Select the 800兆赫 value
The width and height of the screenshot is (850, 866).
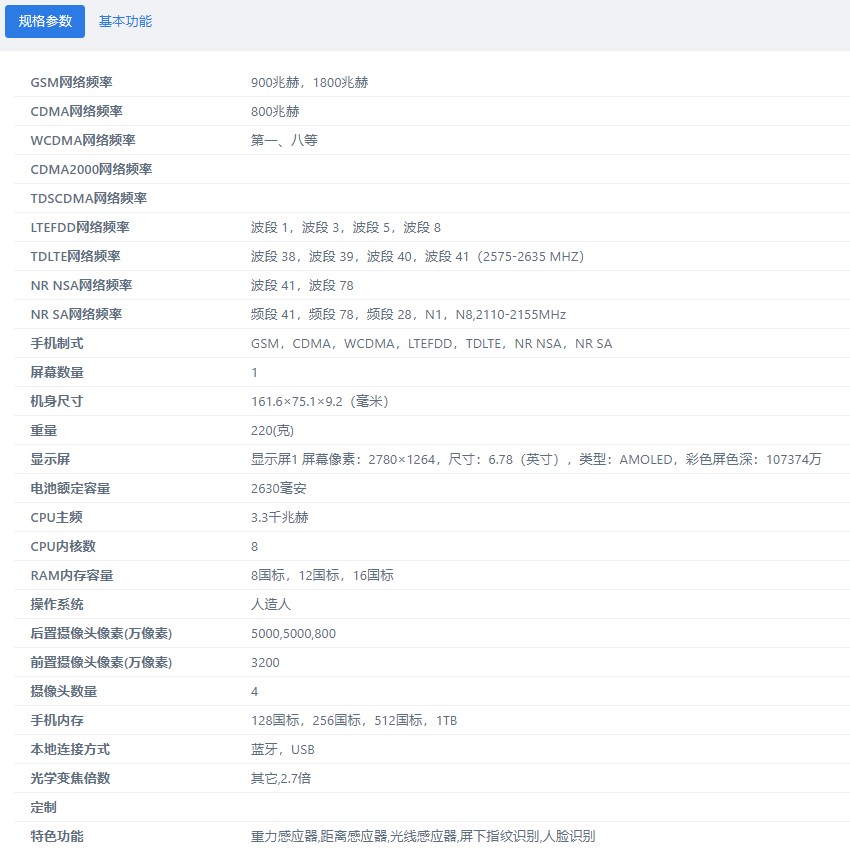275,111
